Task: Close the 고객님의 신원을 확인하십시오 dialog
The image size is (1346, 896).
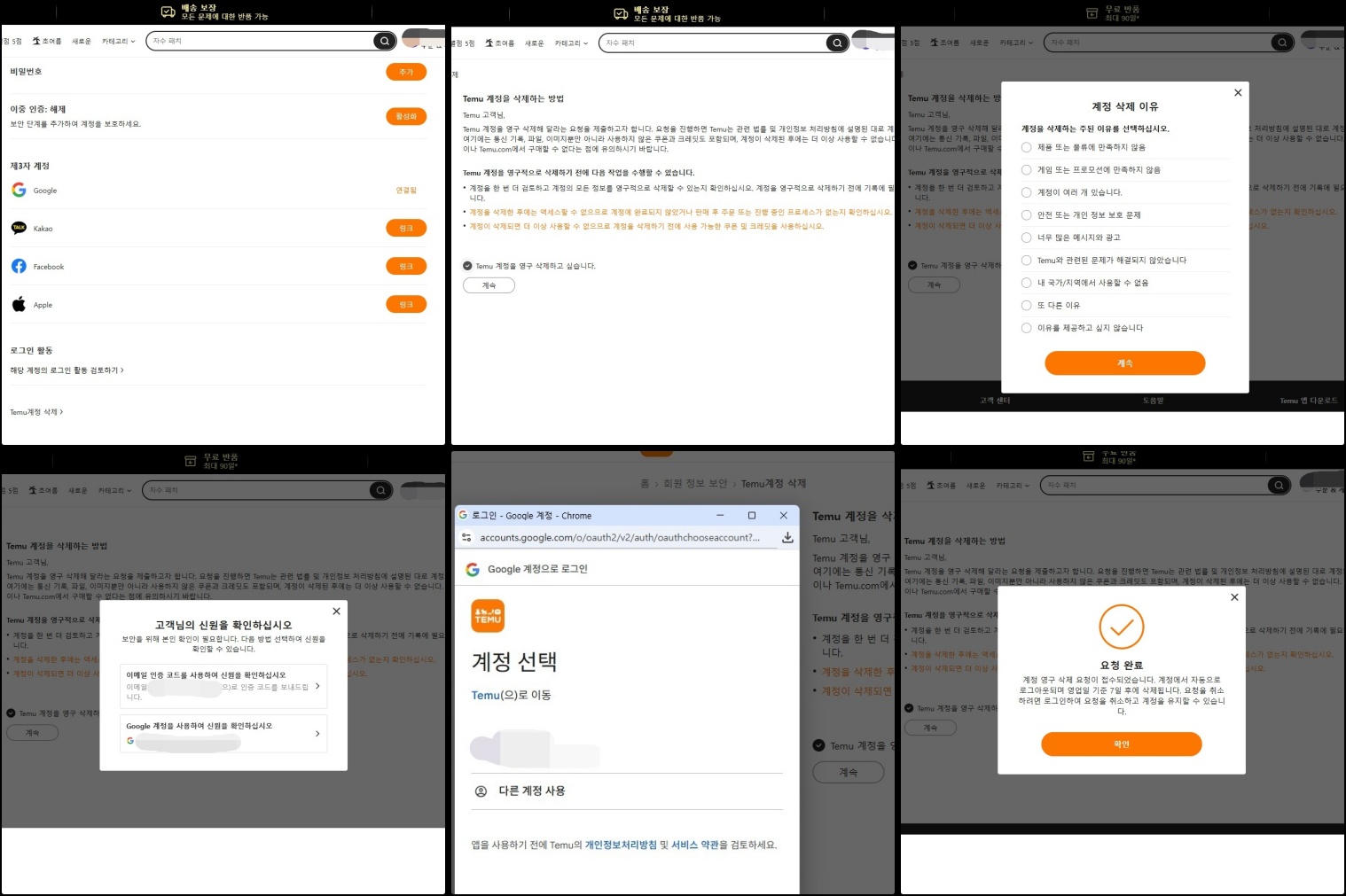Action: point(336,611)
